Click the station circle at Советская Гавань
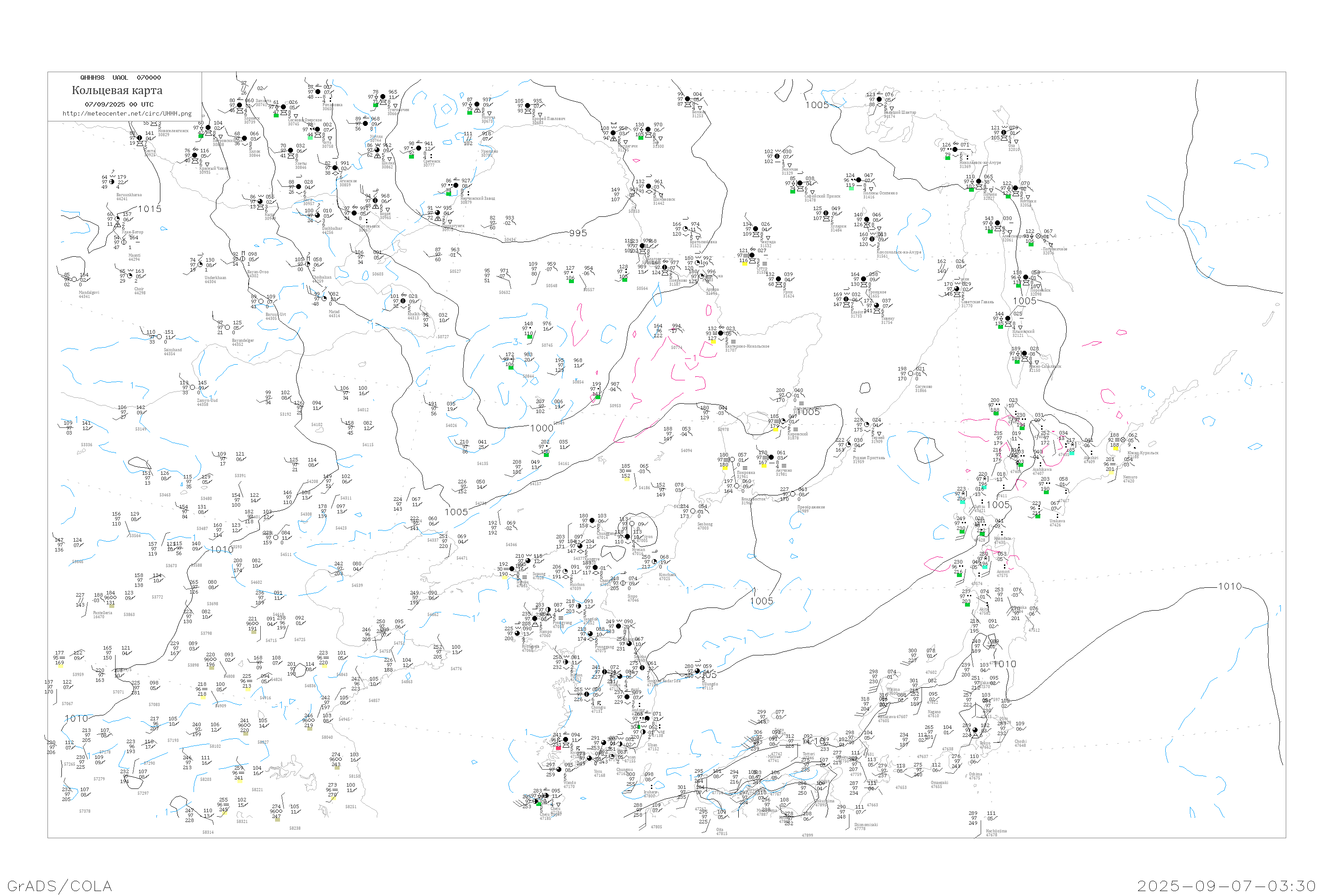Image resolution: width=1344 pixels, height=896 pixels. tap(956, 289)
